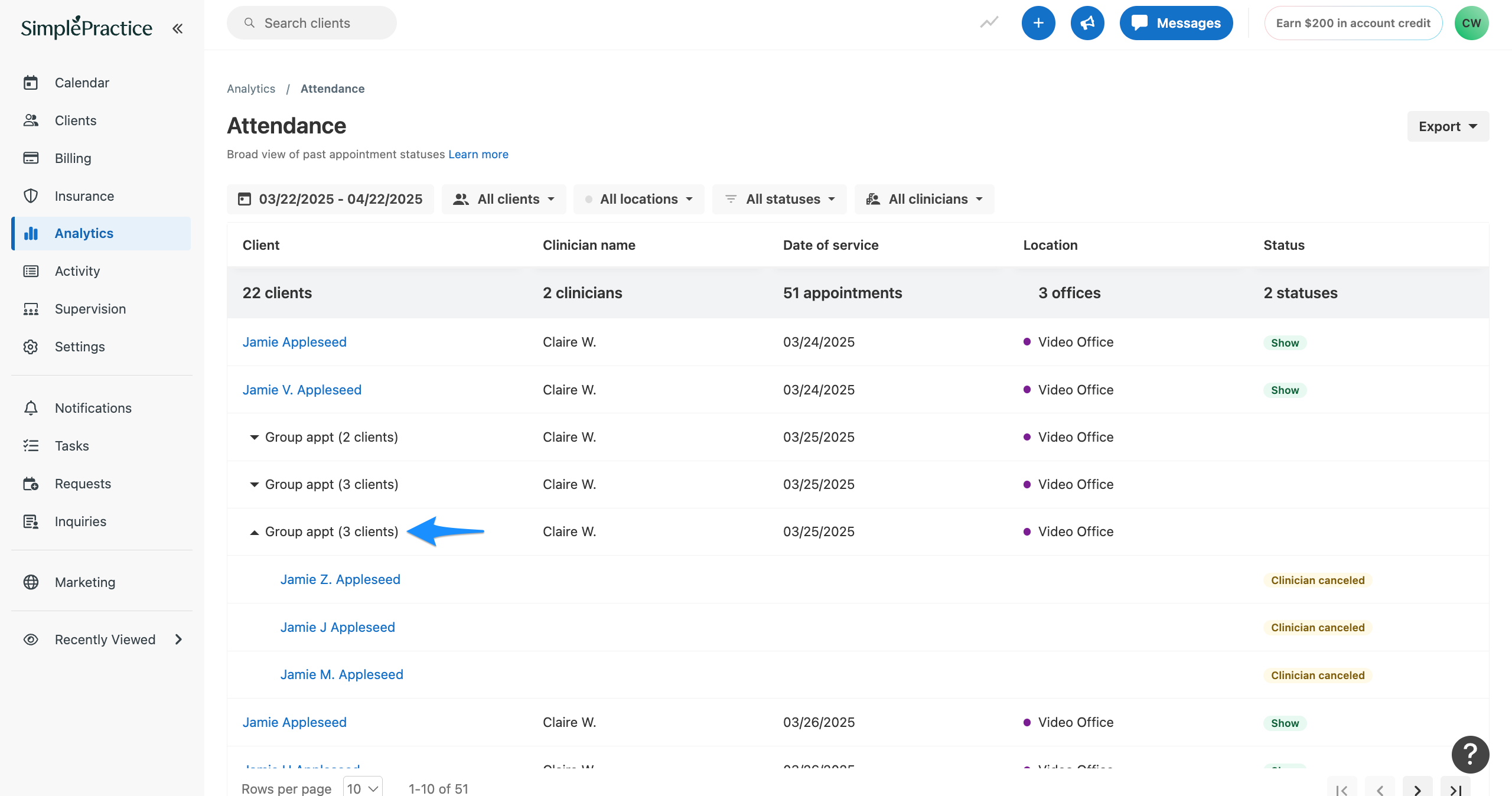Select Clients in the sidebar menu

coord(101,120)
